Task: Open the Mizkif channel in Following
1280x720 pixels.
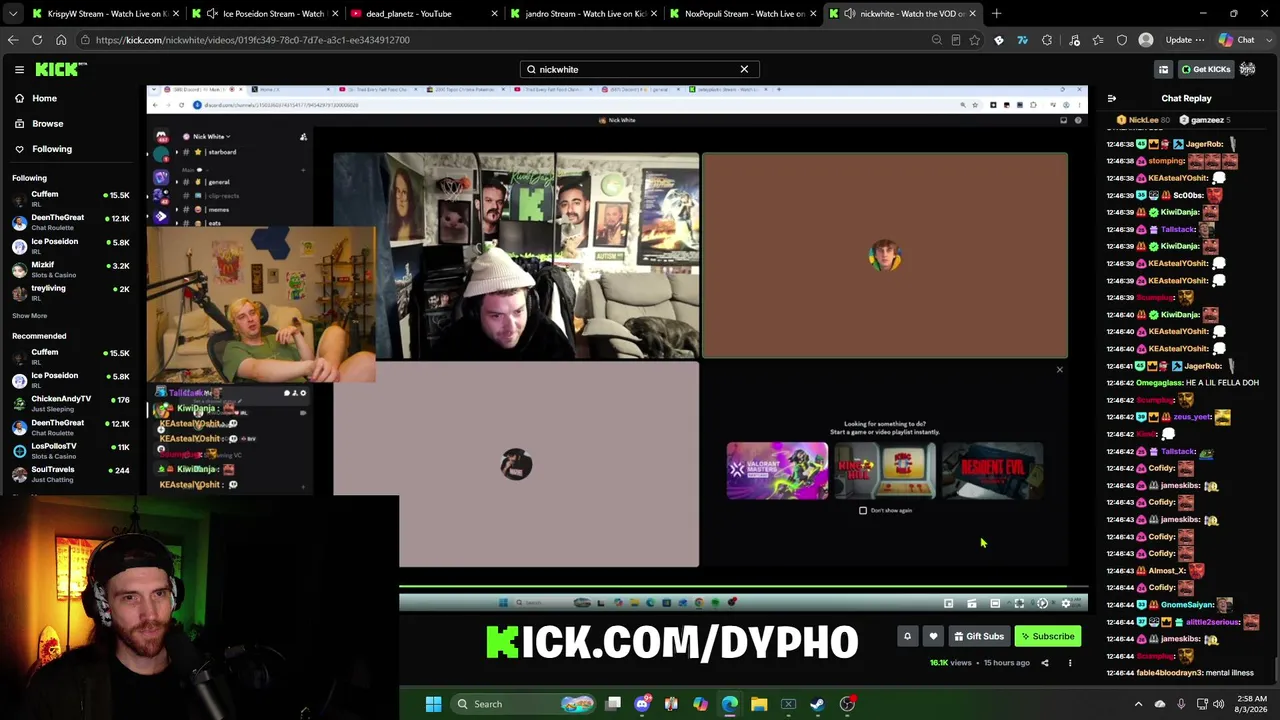Action: click(x=69, y=269)
